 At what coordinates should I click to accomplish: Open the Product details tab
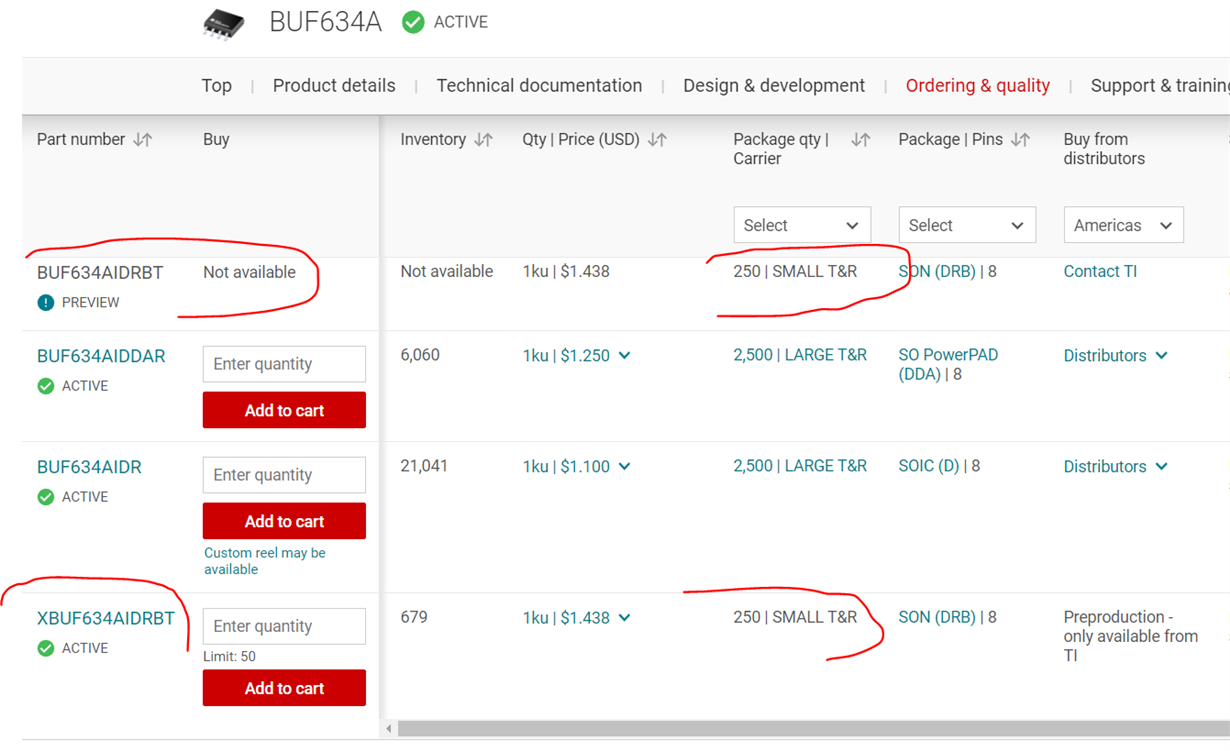(x=334, y=86)
